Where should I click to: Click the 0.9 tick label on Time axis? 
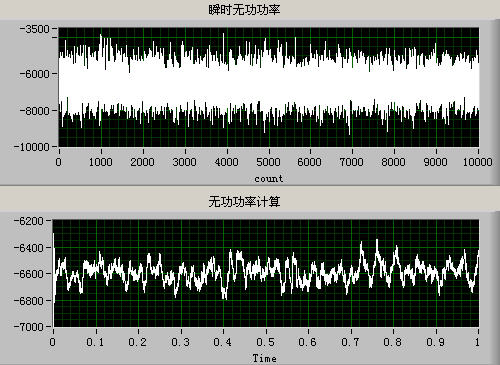pos(436,342)
